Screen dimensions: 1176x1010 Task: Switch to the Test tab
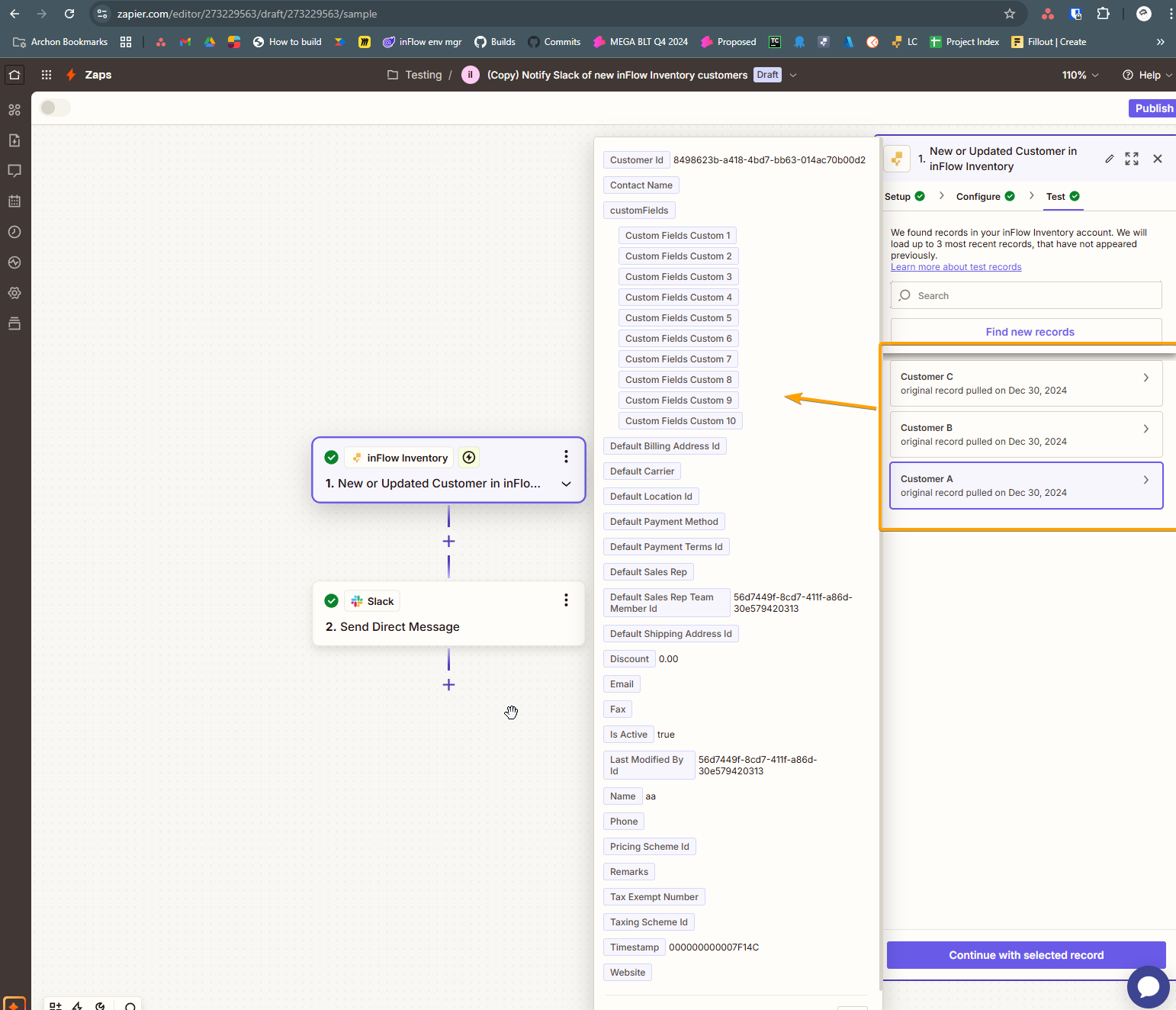click(x=1062, y=196)
